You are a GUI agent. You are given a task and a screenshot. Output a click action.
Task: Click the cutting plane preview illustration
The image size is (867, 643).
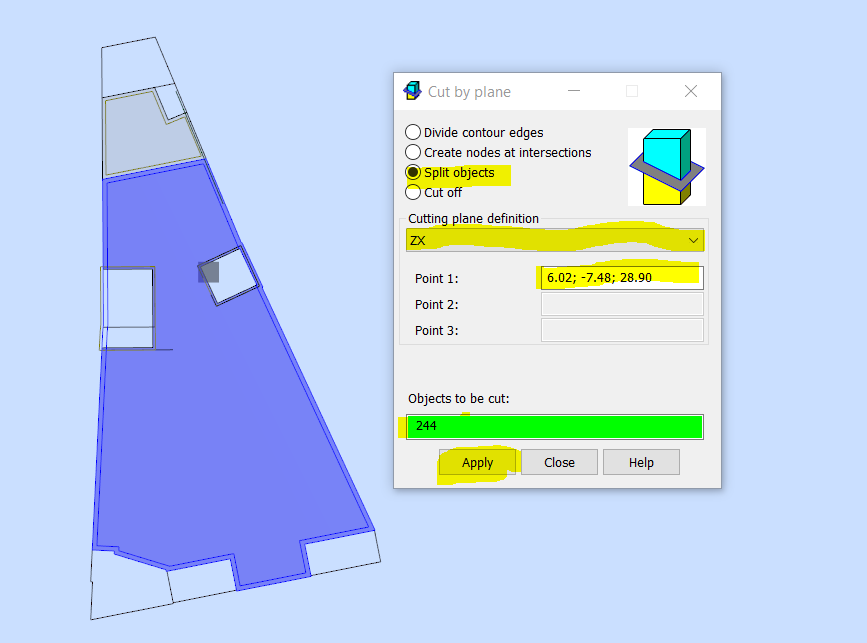[x=666, y=168]
